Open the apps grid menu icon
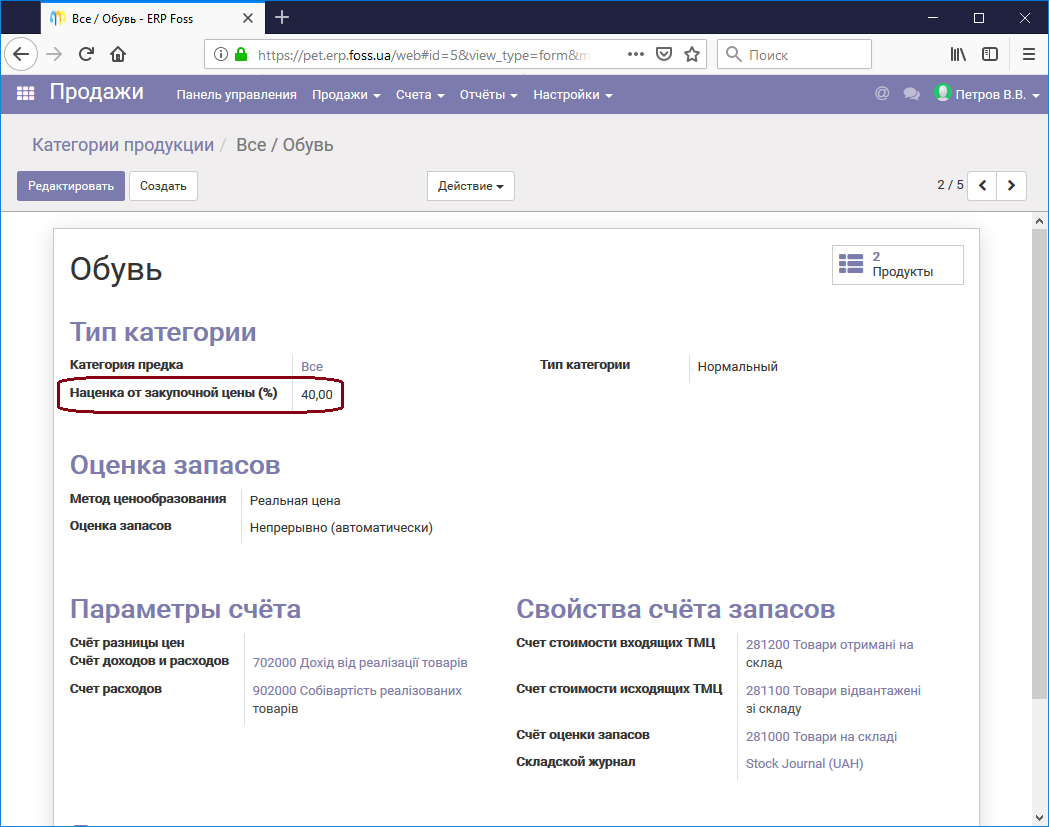Screen dimensions: 1049x827 pyautogui.click(x=25, y=94)
